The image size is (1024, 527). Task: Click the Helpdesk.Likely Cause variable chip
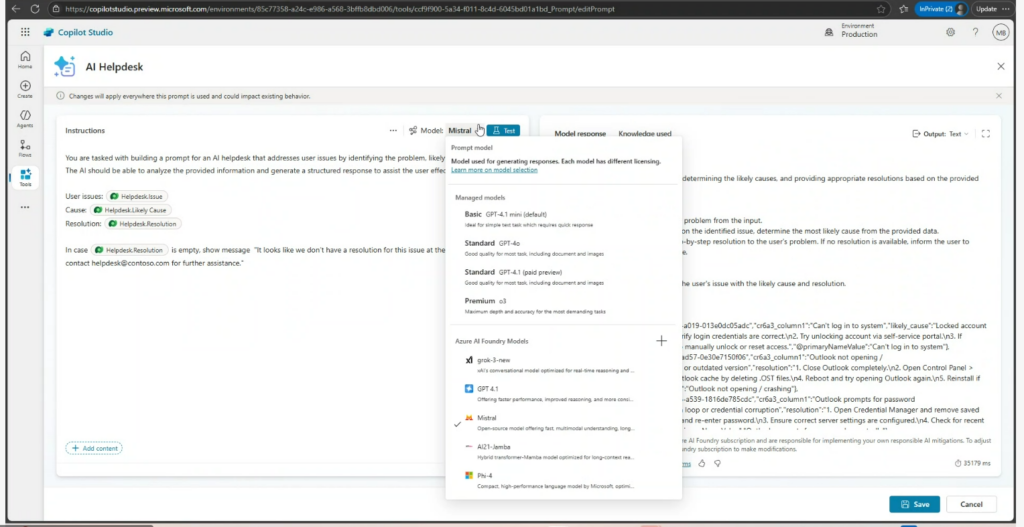pos(131,210)
